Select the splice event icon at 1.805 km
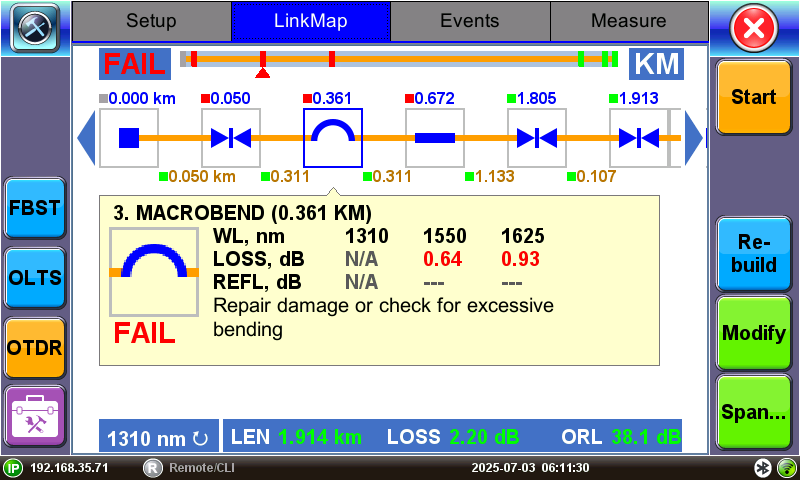800x480 pixels. [537, 138]
